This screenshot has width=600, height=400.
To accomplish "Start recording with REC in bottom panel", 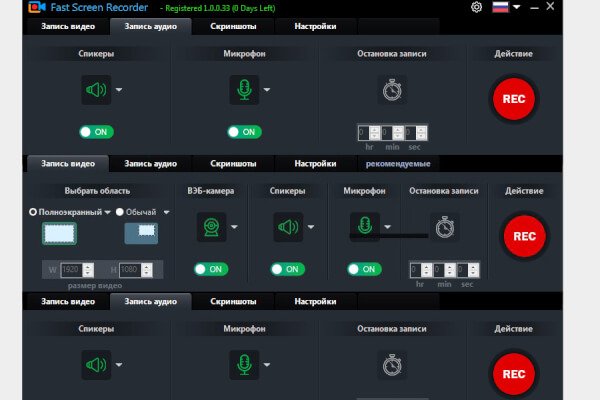I will pos(514,374).
